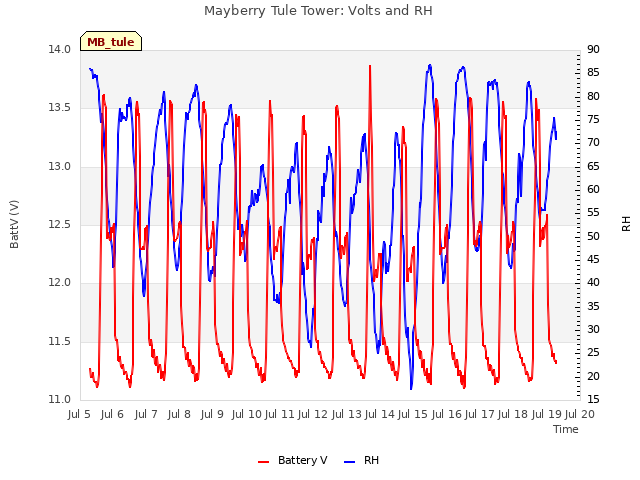
Task: Click the '15' right axis tick label
Action: tap(593, 399)
